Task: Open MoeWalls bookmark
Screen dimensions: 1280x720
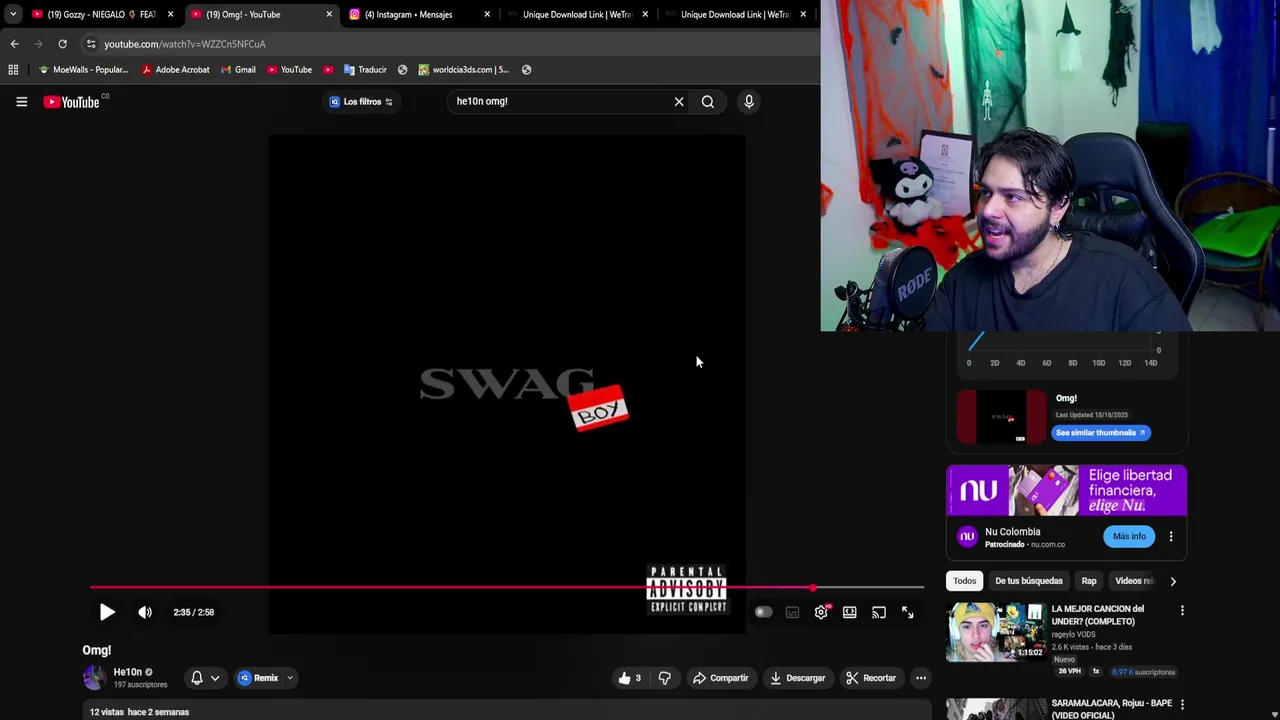Action: pos(83,70)
